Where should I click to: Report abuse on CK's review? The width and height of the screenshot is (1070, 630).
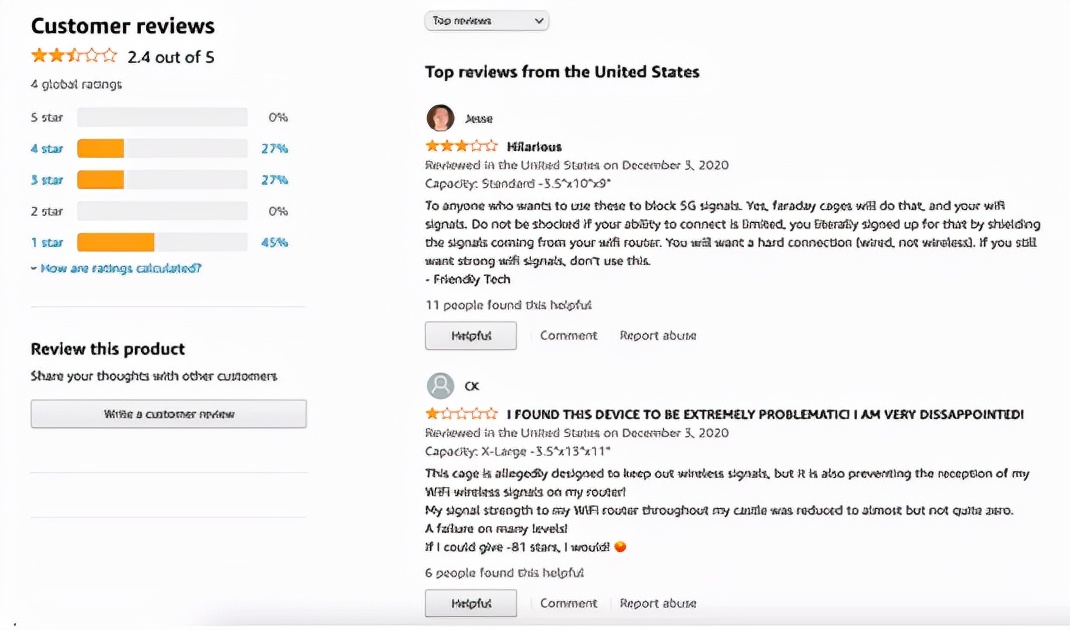click(658, 603)
